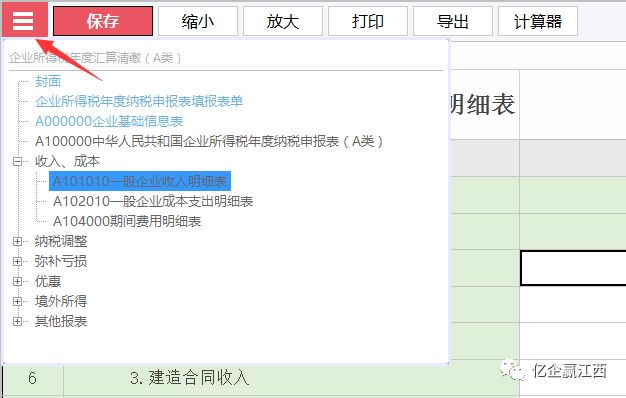
Task: Click the 保存 button
Action: tap(103, 21)
